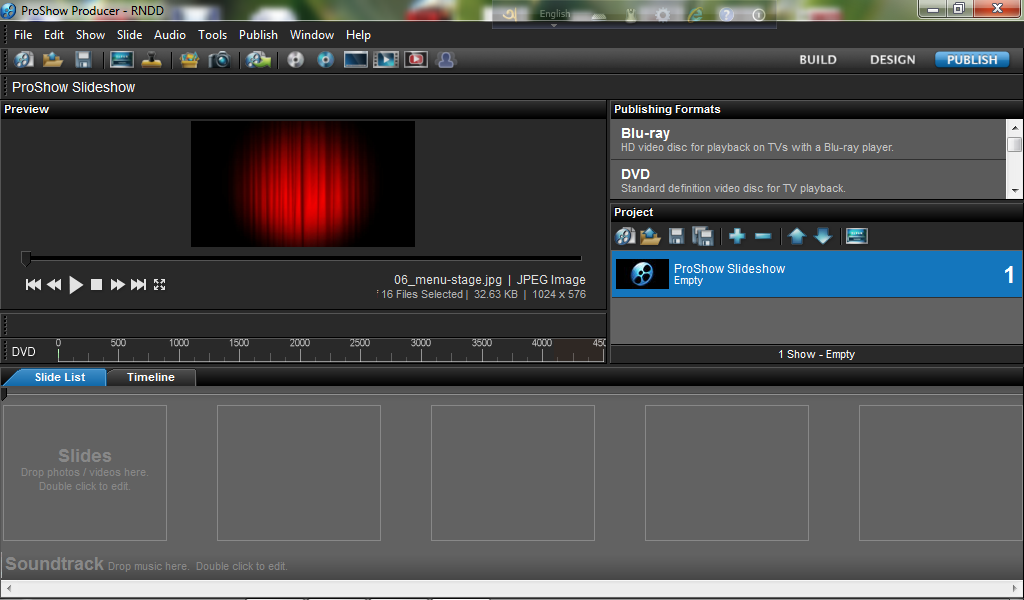
Task: Click the question mark help icon in language bar
Action: coord(726,15)
